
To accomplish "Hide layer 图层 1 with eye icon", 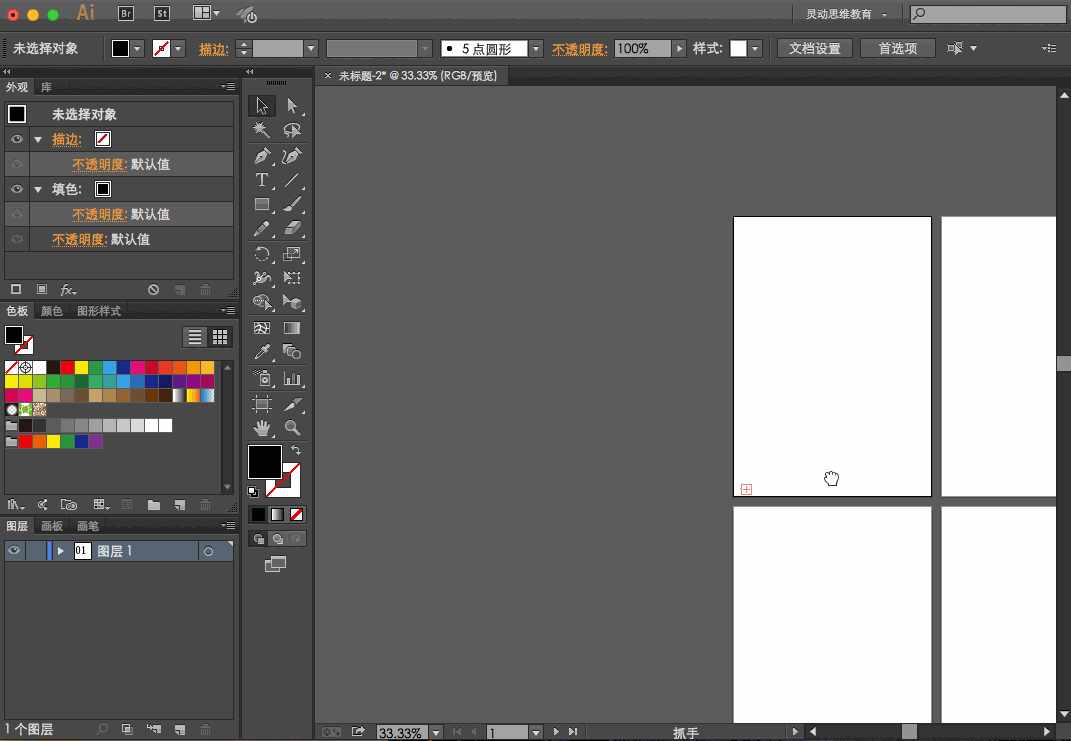I will tap(14, 550).
